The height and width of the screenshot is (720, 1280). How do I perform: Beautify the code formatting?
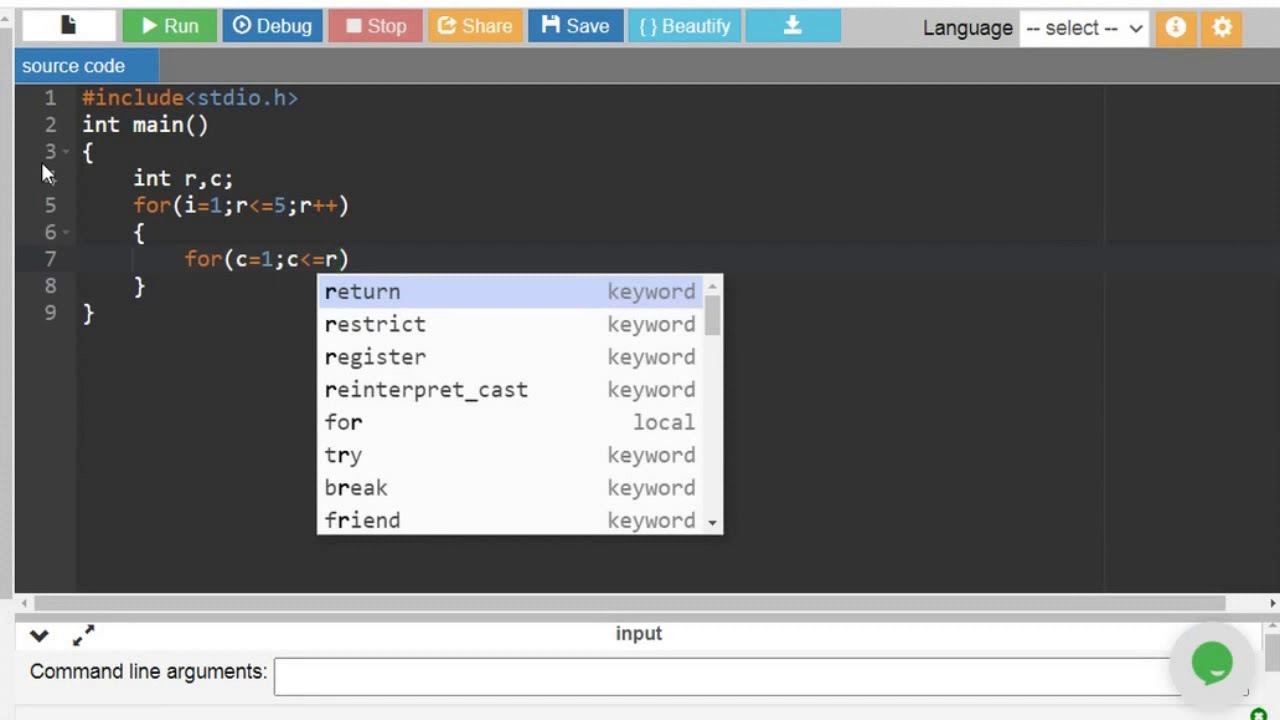tap(685, 26)
